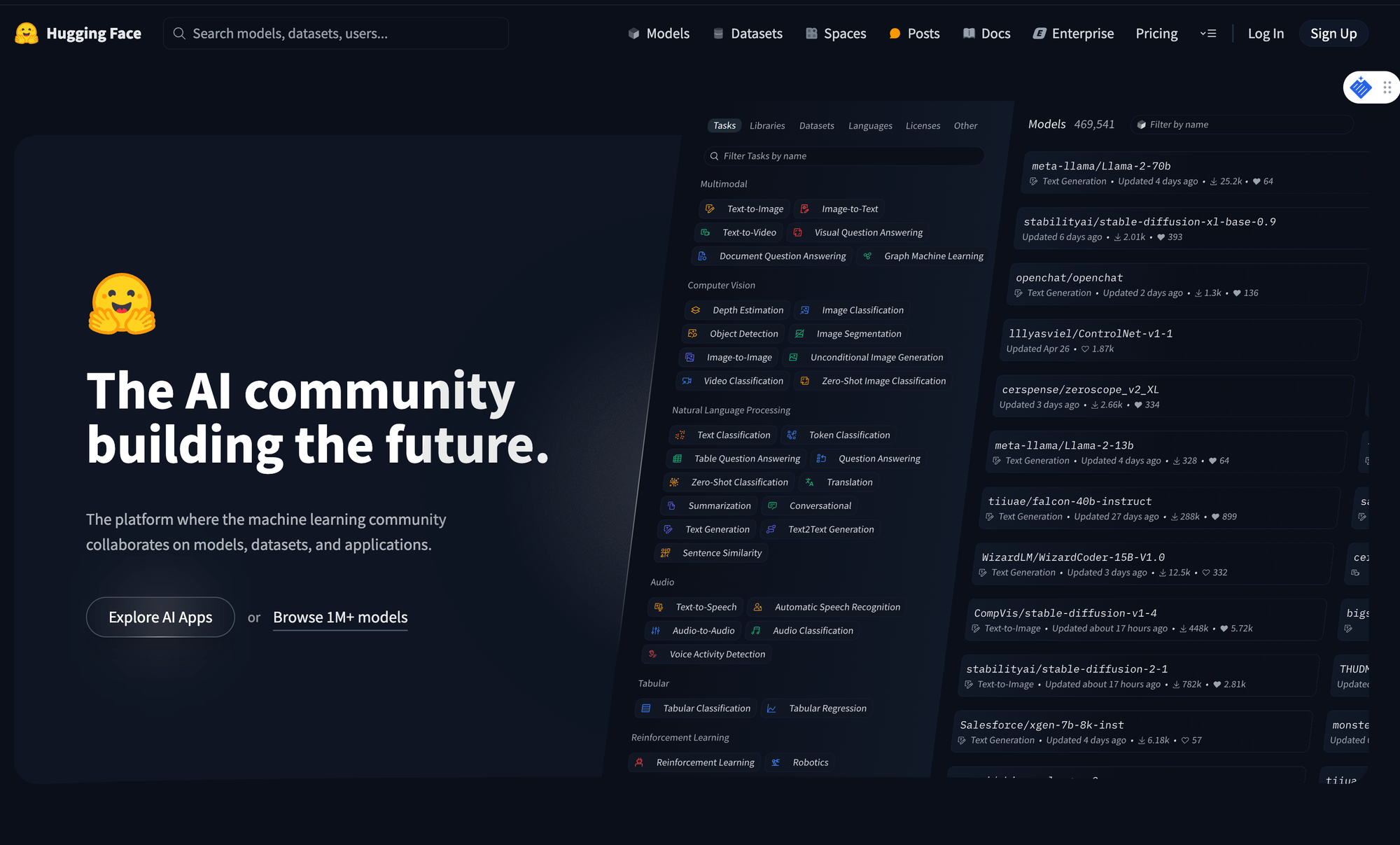The image size is (1400, 845).
Task: Follow the Browse 1M+ models link
Action: [x=340, y=617]
